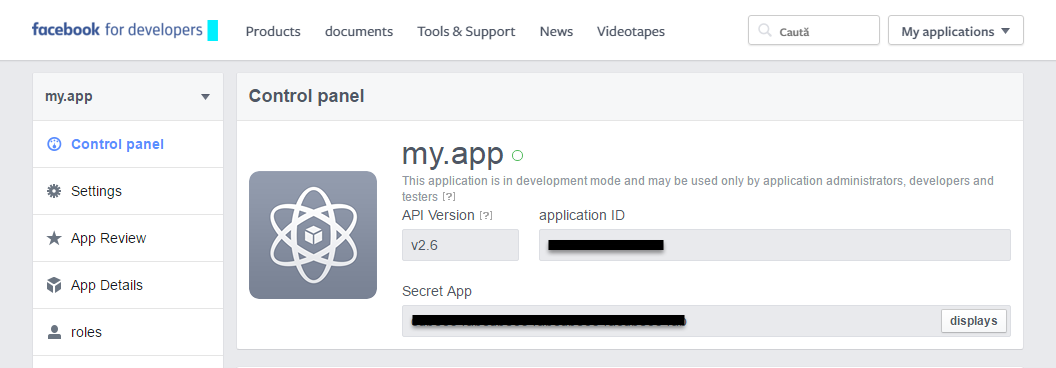Click the my.app title heading

453,154
